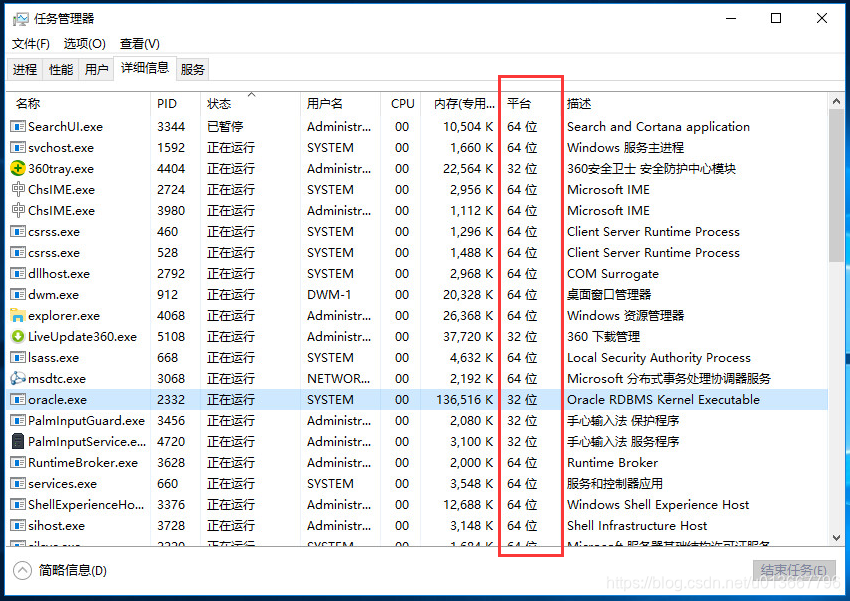
Task: Click the svchost.exe process name
Action: tap(61, 147)
